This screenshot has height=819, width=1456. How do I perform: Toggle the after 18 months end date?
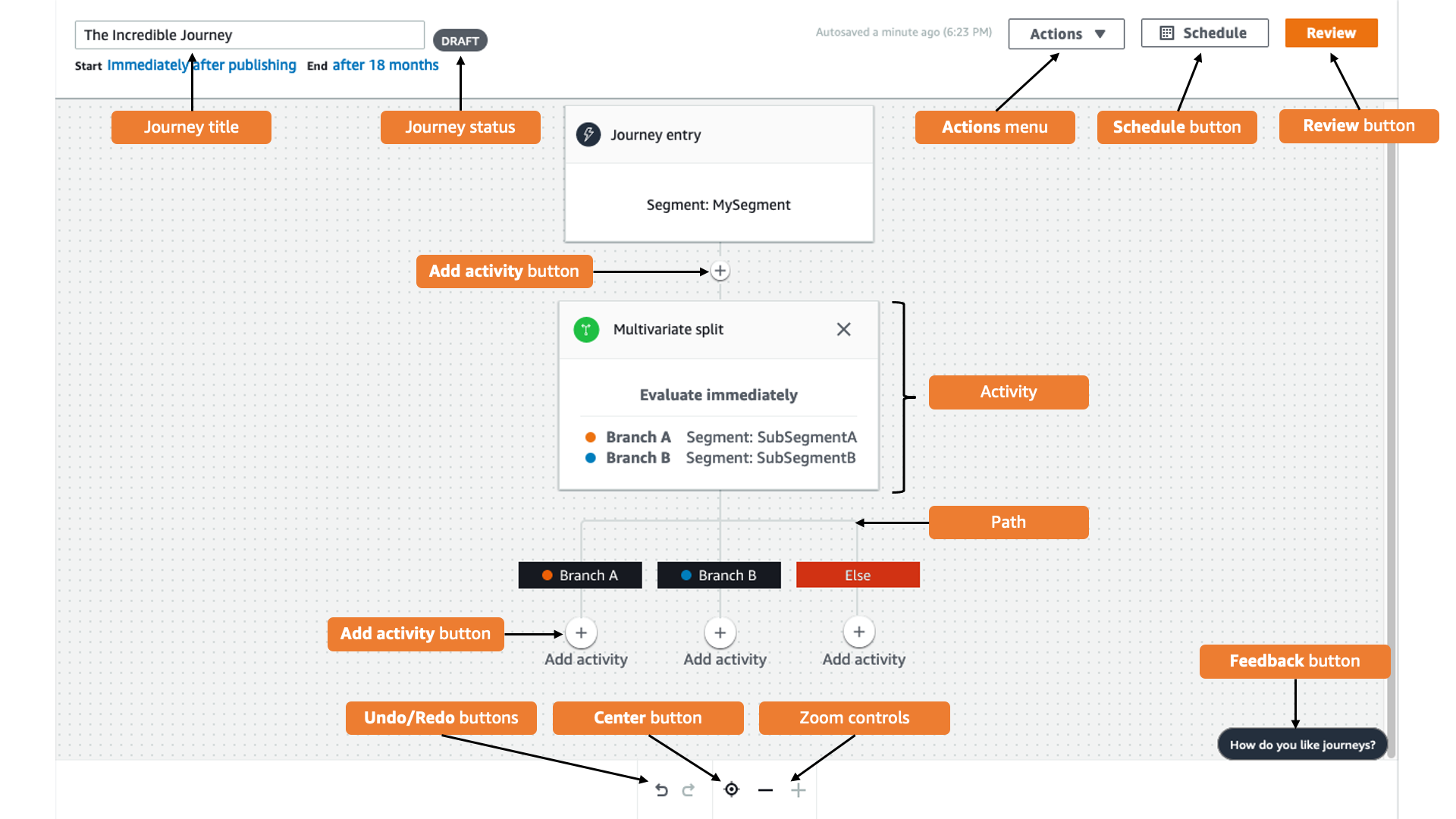(x=386, y=65)
